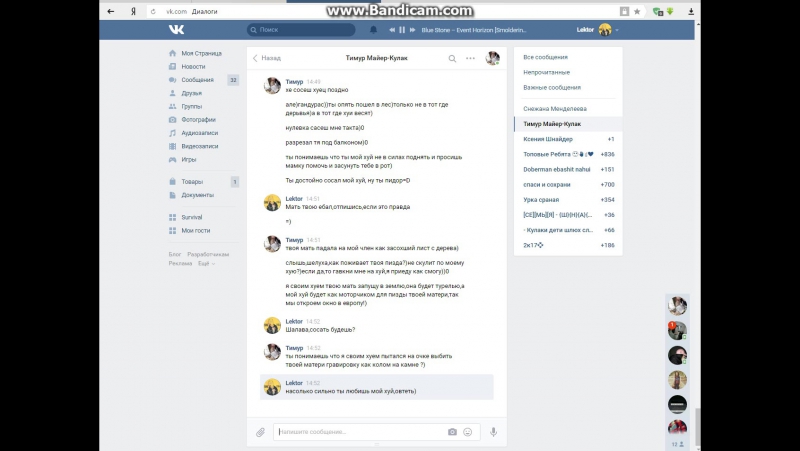Image resolution: width=800 pixels, height=451 pixels.
Task: Click the VK logo in header
Action: (x=176, y=30)
